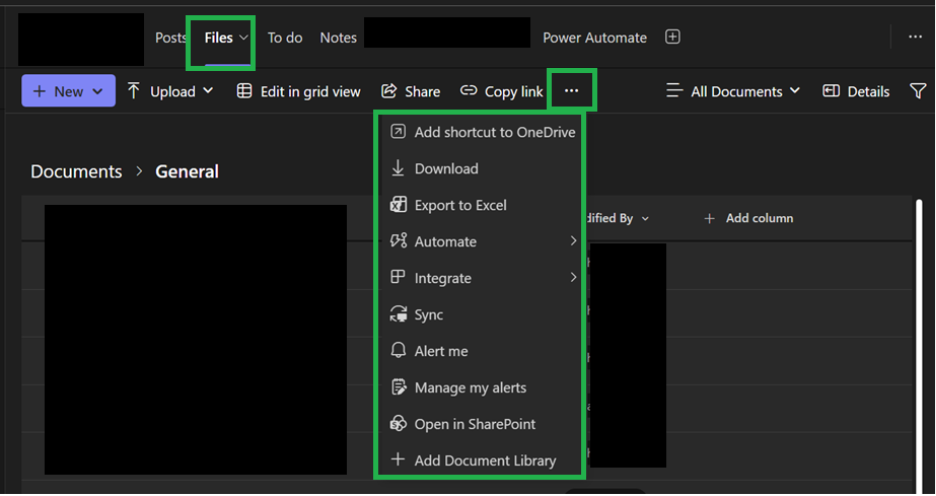
Task: Open the To do tab
Action: [x=285, y=38]
